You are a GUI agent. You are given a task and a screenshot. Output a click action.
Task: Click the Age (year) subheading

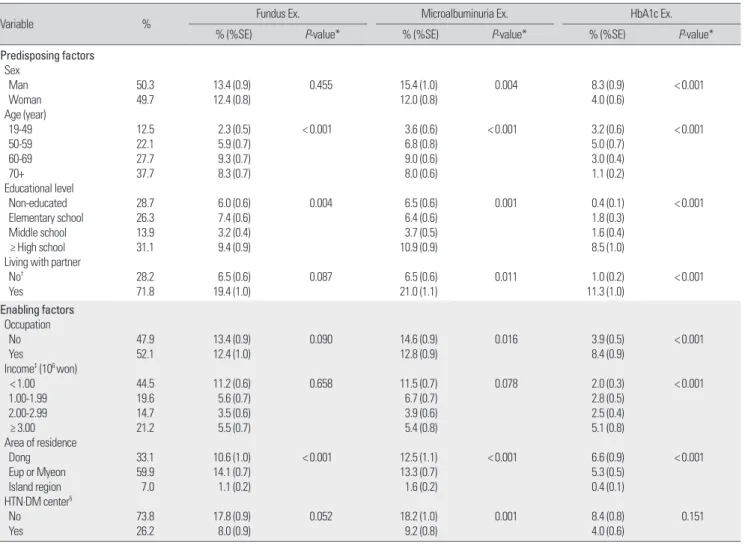click(x=25, y=115)
